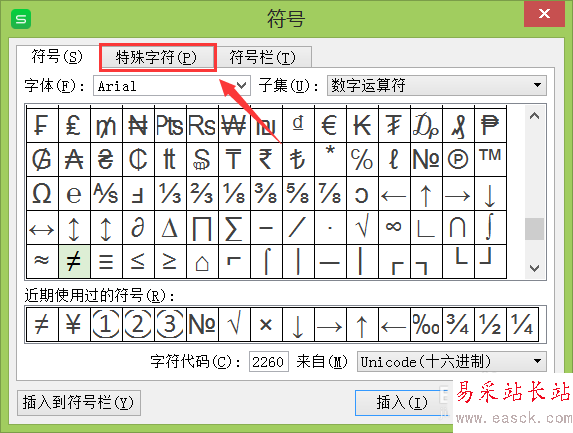Close the 符号 dialog window
The height and width of the screenshot is (433, 573).
click(544, 14)
